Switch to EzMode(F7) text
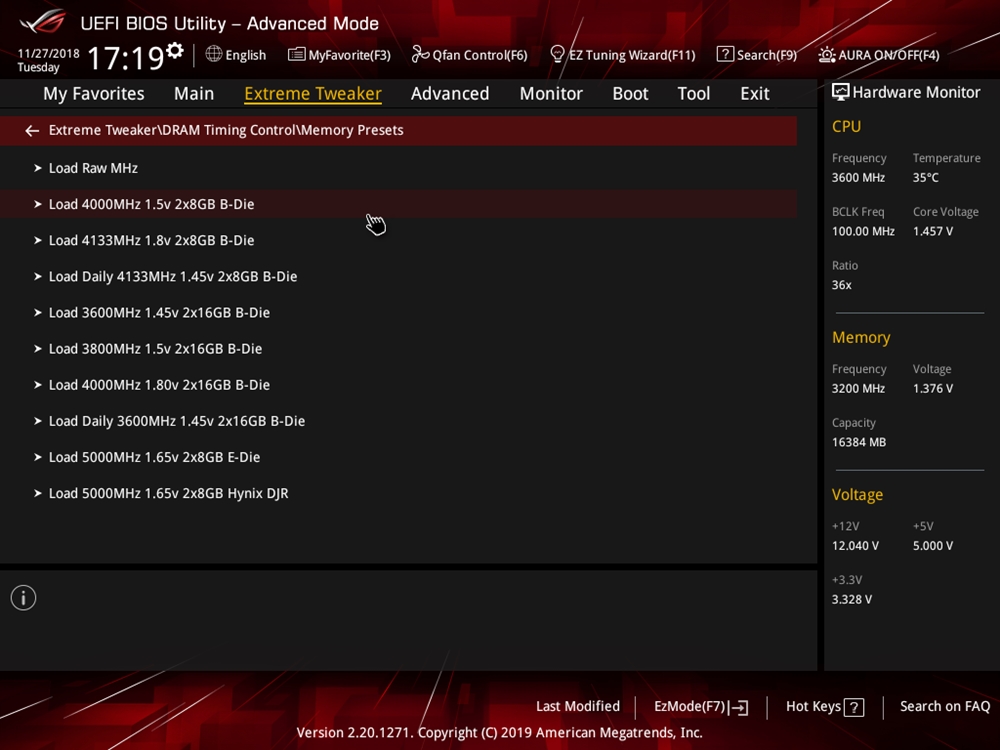Viewport: 1000px width, 750px height. (690, 707)
